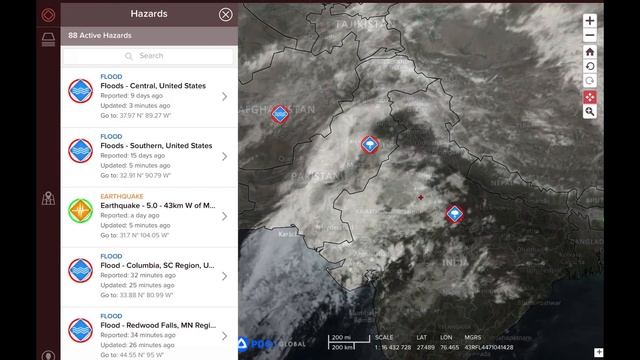Image resolution: width=640 pixels, height=360 pixels.
Task: Expand Floods - Central, United States chevron
Action: (x=224, y=96)
